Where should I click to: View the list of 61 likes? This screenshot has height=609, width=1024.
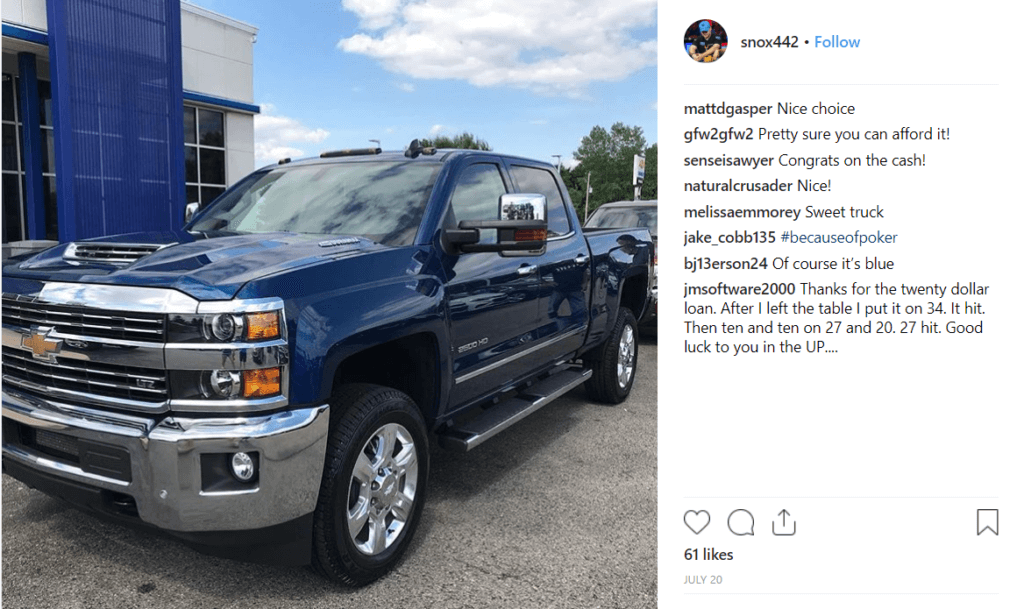(x=708, y=554)
